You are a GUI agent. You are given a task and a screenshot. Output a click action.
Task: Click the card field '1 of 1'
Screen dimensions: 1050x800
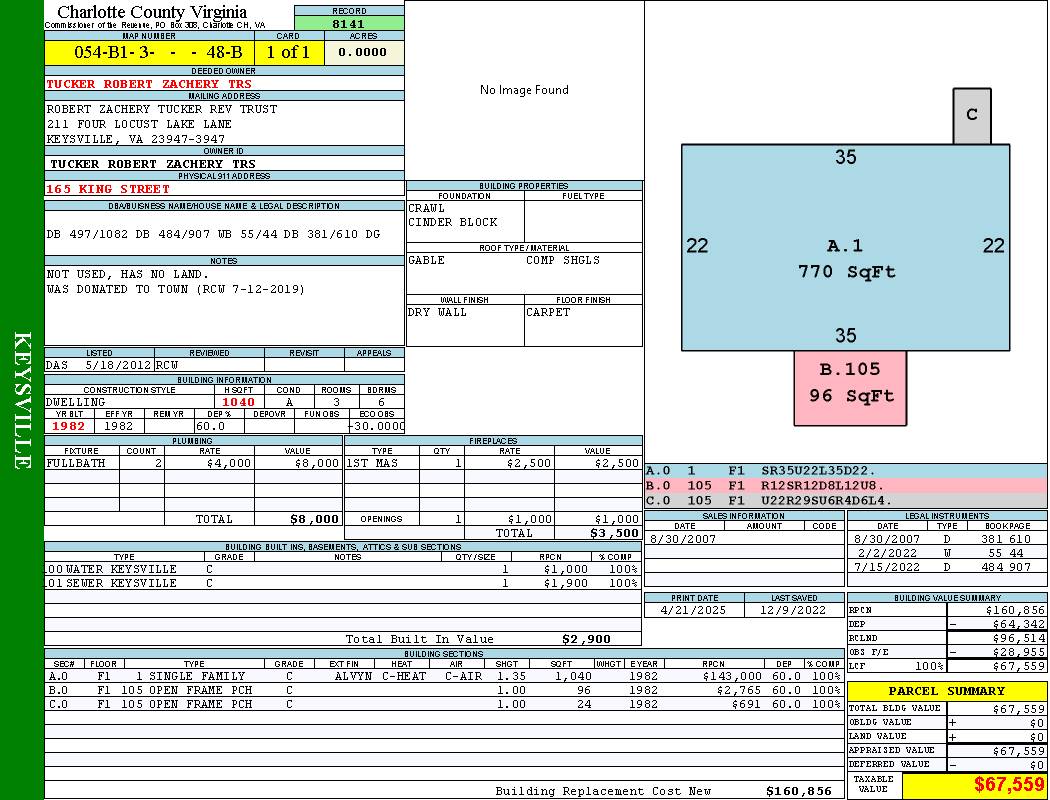click(x=288, y=52)
